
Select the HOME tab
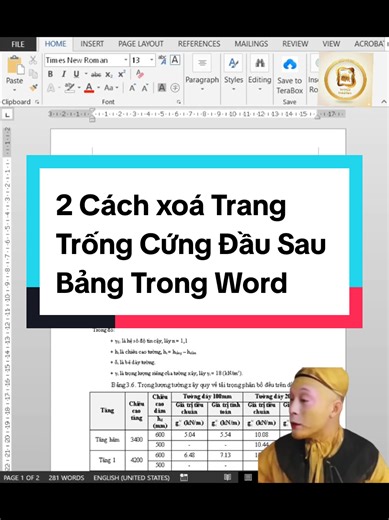(x=55, y=44)
